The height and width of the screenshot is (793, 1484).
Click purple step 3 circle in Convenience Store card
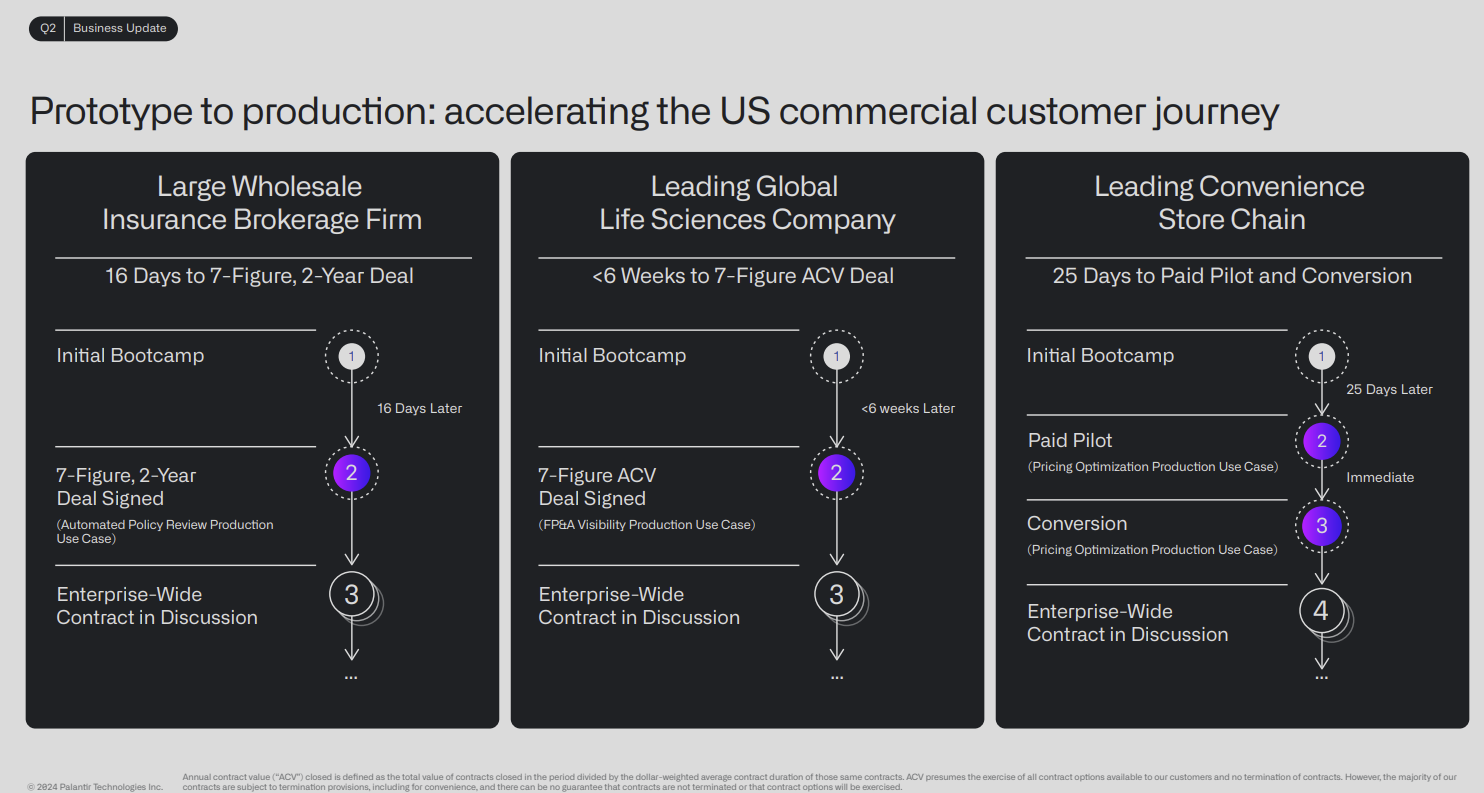[1322, 525]
